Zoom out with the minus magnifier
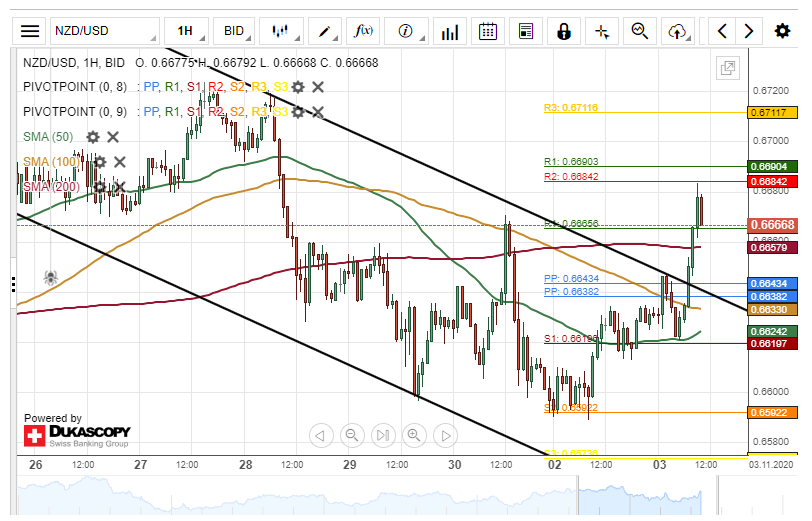The width and height of the screenshot is (812, 521). point(352,436)
